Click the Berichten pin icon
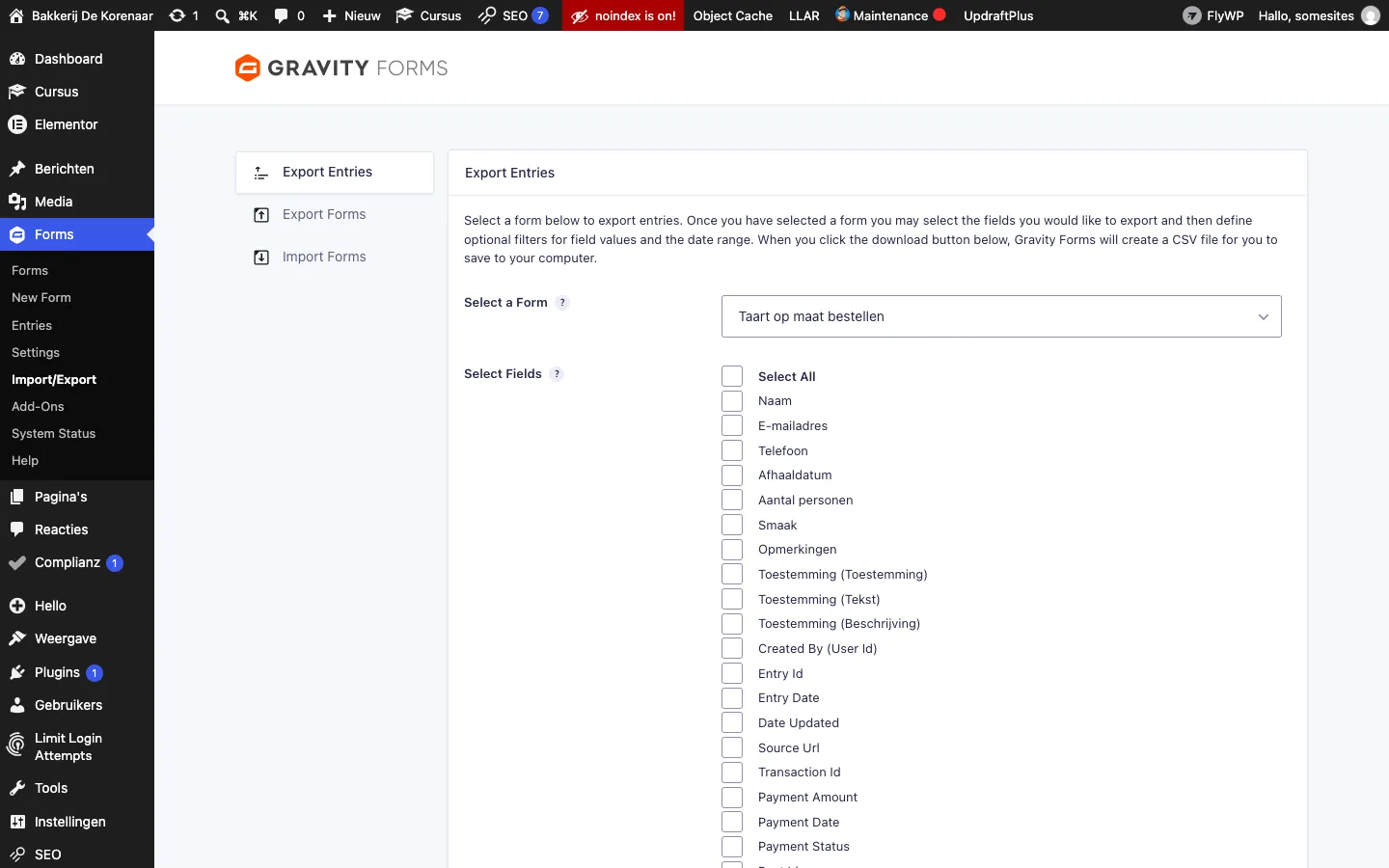 pos(17,169)
